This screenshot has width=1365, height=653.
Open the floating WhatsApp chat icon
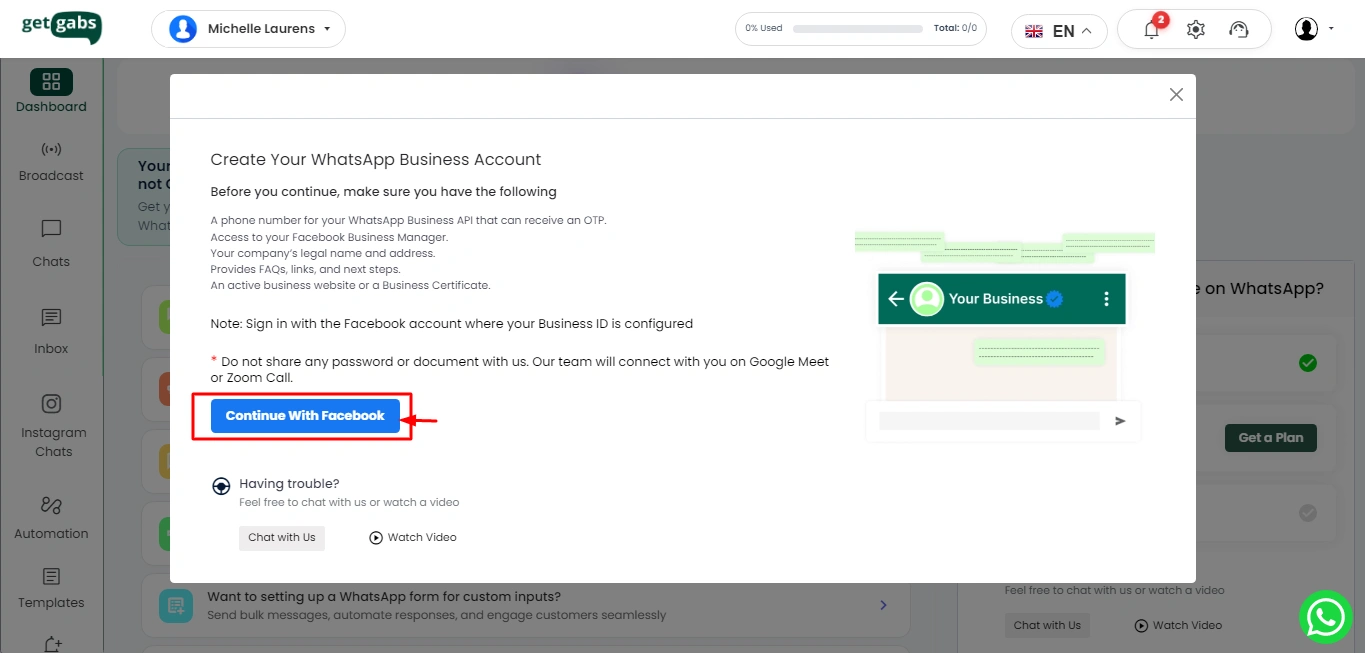(x=1325, y=617)
